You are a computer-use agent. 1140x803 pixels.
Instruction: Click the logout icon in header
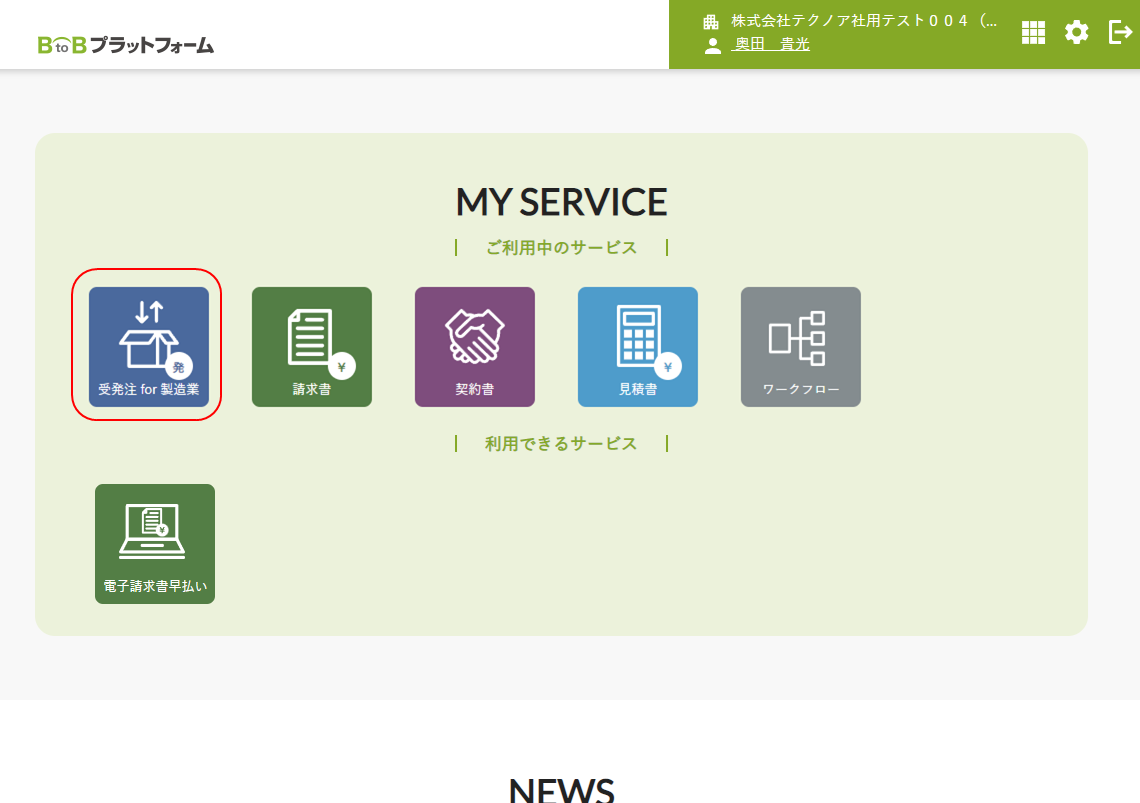(x=1120, y=33)
